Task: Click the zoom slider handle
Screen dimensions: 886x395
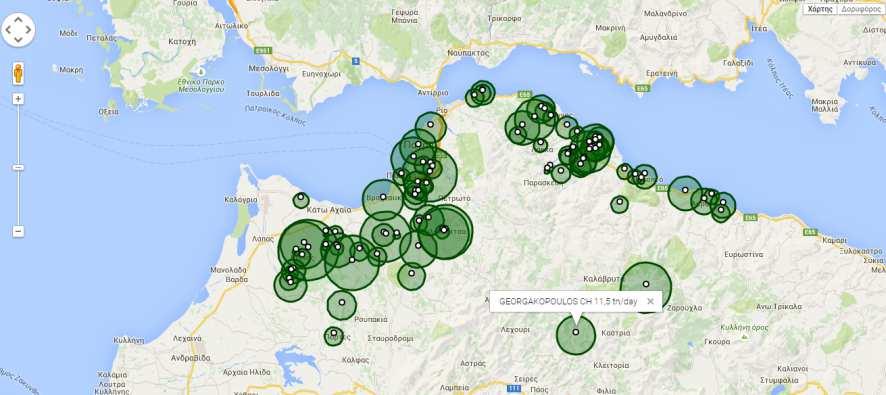Action: (18, 167)
